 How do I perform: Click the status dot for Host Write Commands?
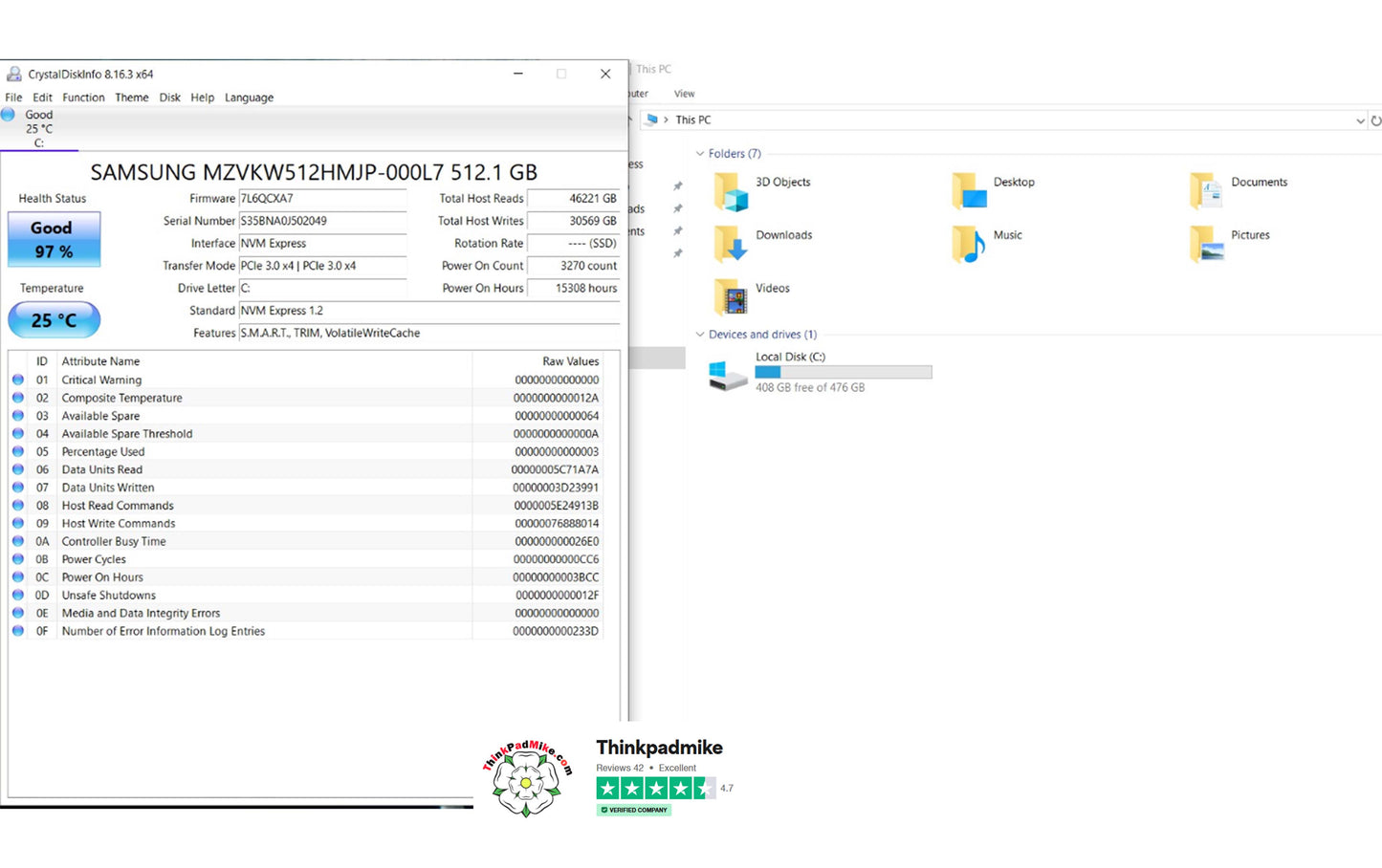coord(18,523)
